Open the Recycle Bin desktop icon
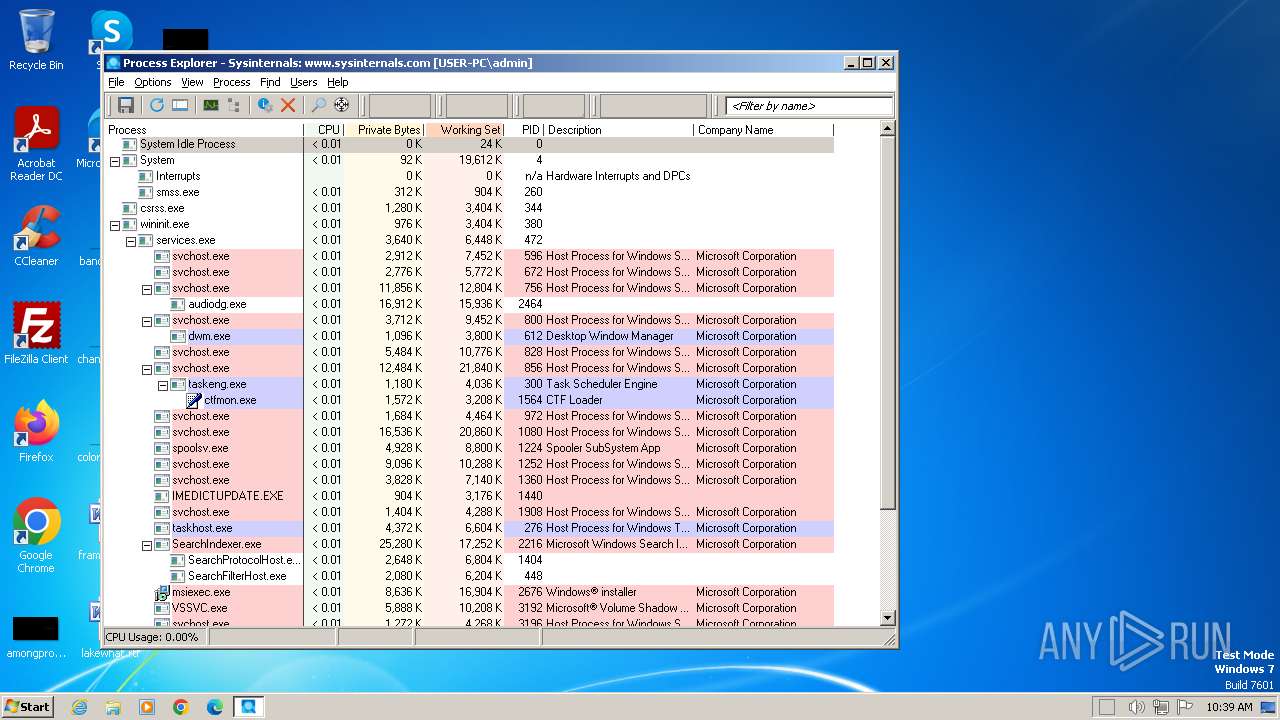This screenshot has height=720, width=1280. click(x=36, y=40)
